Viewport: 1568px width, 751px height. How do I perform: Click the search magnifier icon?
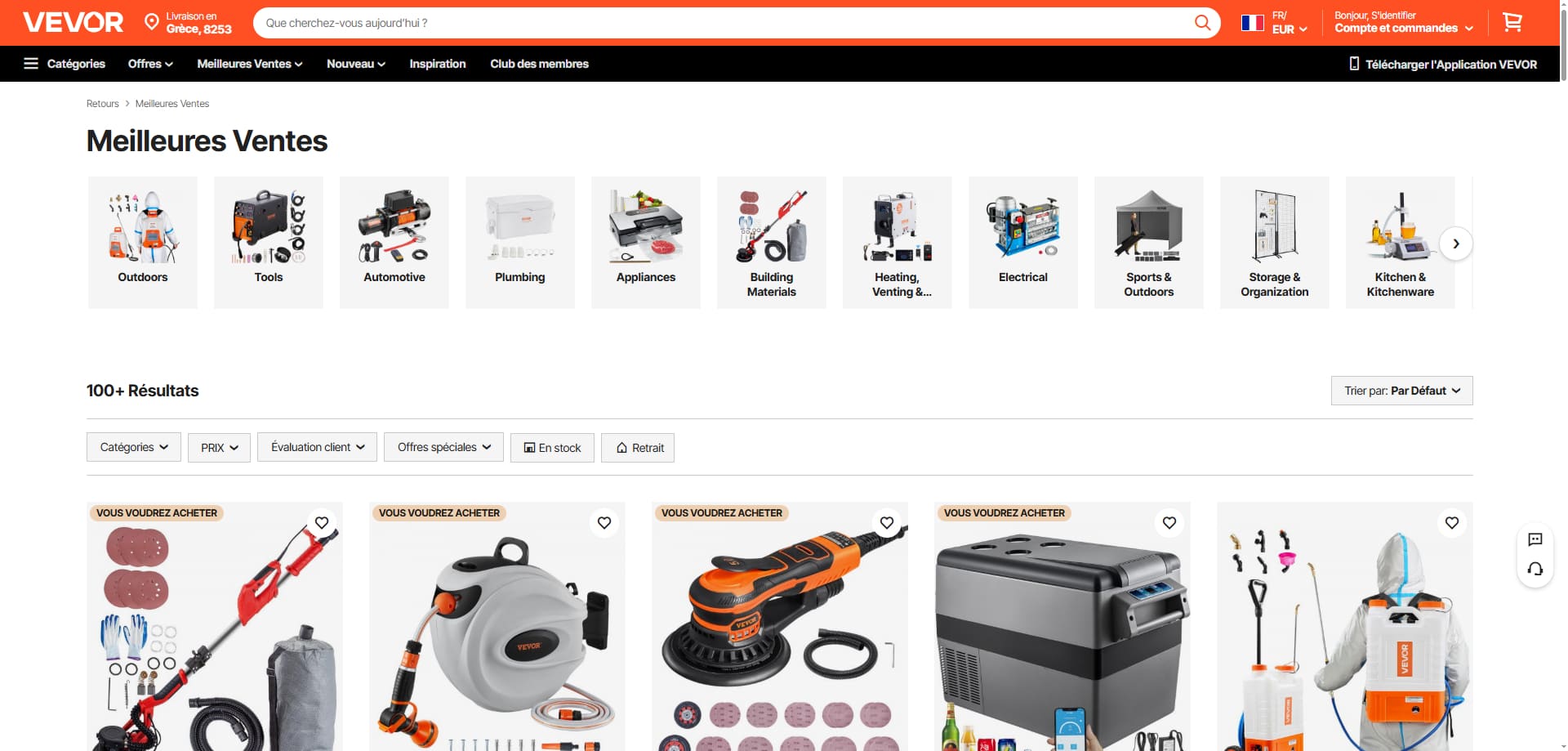tap(1202, 22)
